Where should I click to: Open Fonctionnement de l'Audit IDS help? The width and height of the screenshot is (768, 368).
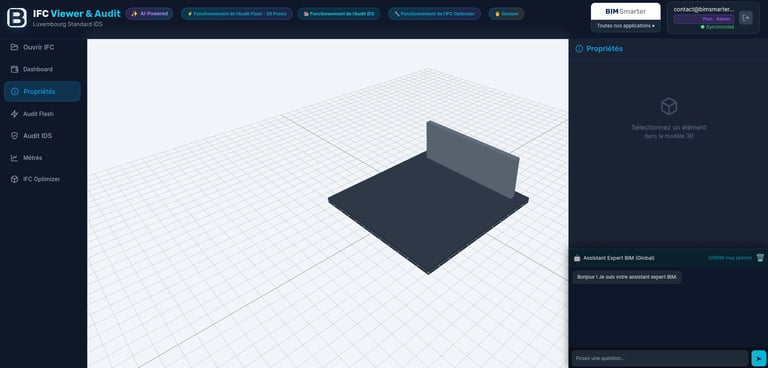click(x=338, y=14)
